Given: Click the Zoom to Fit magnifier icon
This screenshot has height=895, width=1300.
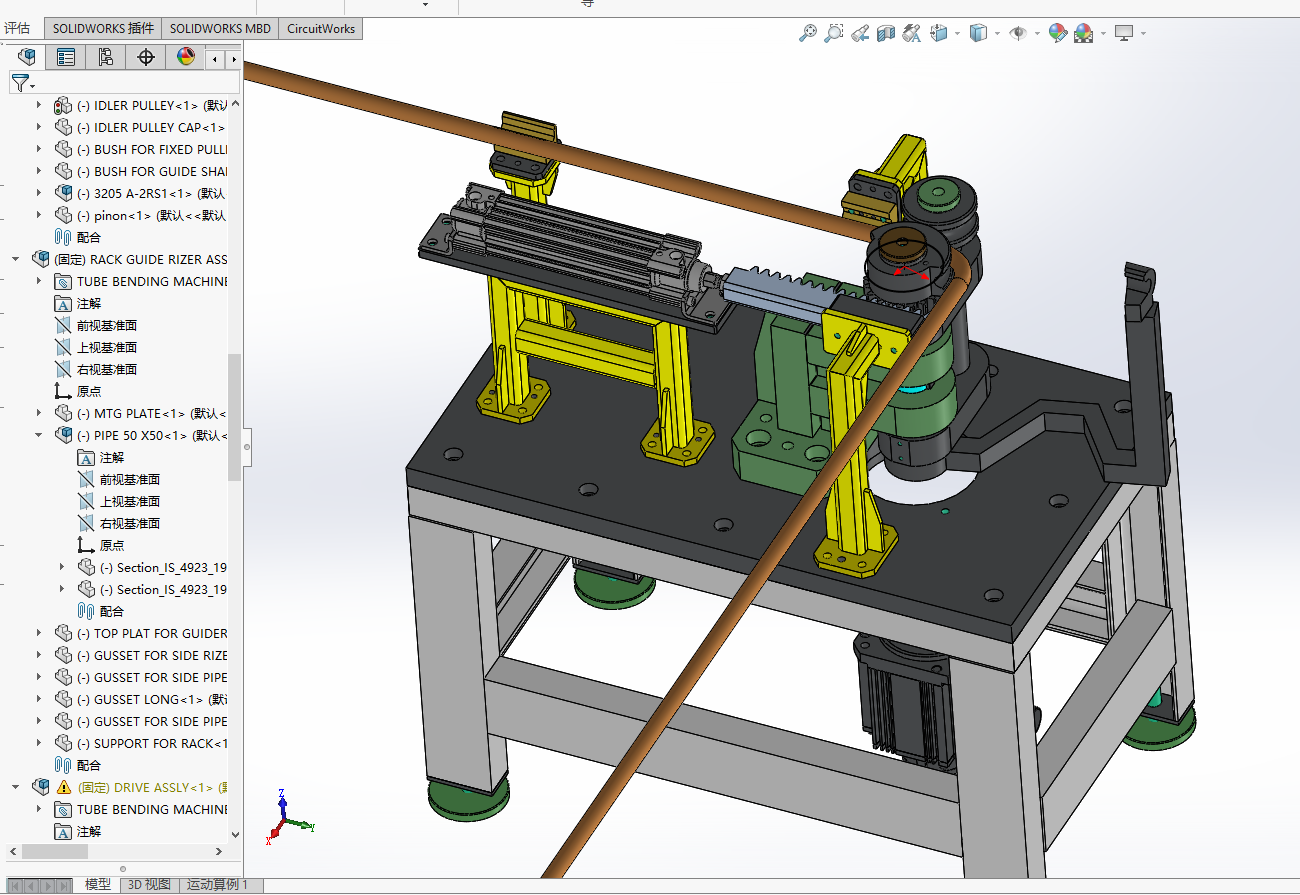Looking at the screenshot, I should 807,33.
